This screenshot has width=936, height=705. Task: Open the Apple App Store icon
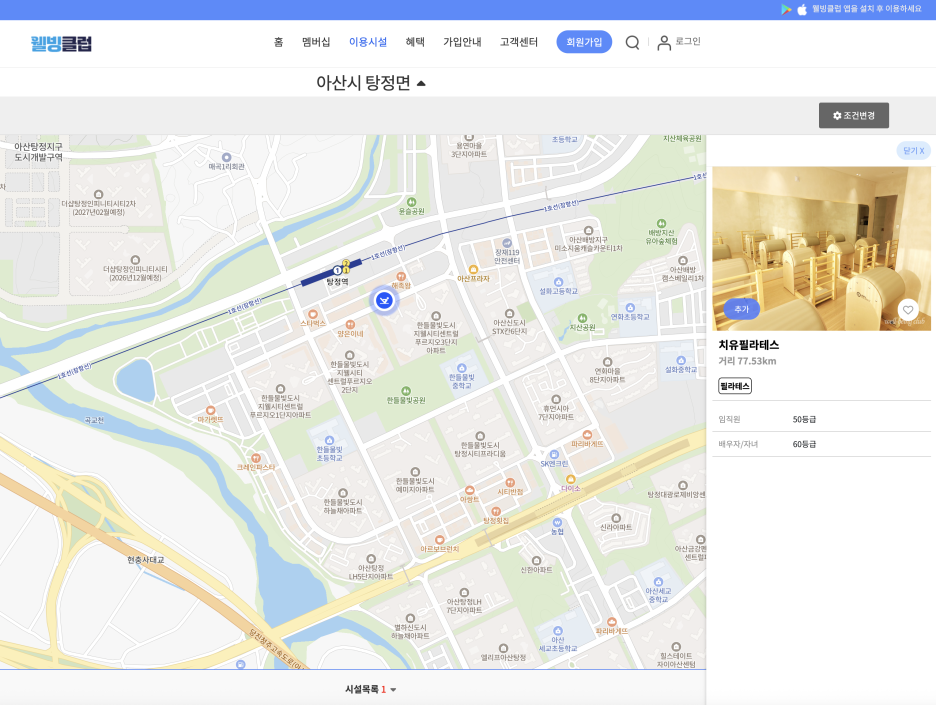coord(802,9)
